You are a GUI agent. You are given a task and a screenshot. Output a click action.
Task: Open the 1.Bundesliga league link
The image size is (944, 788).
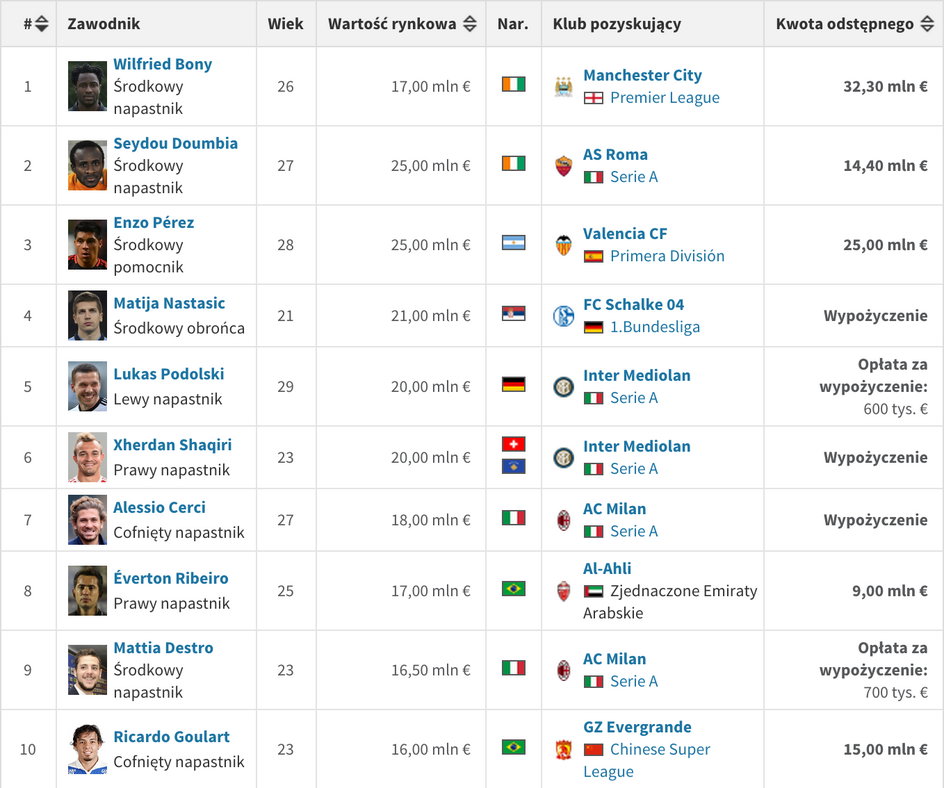pos(655,327)
